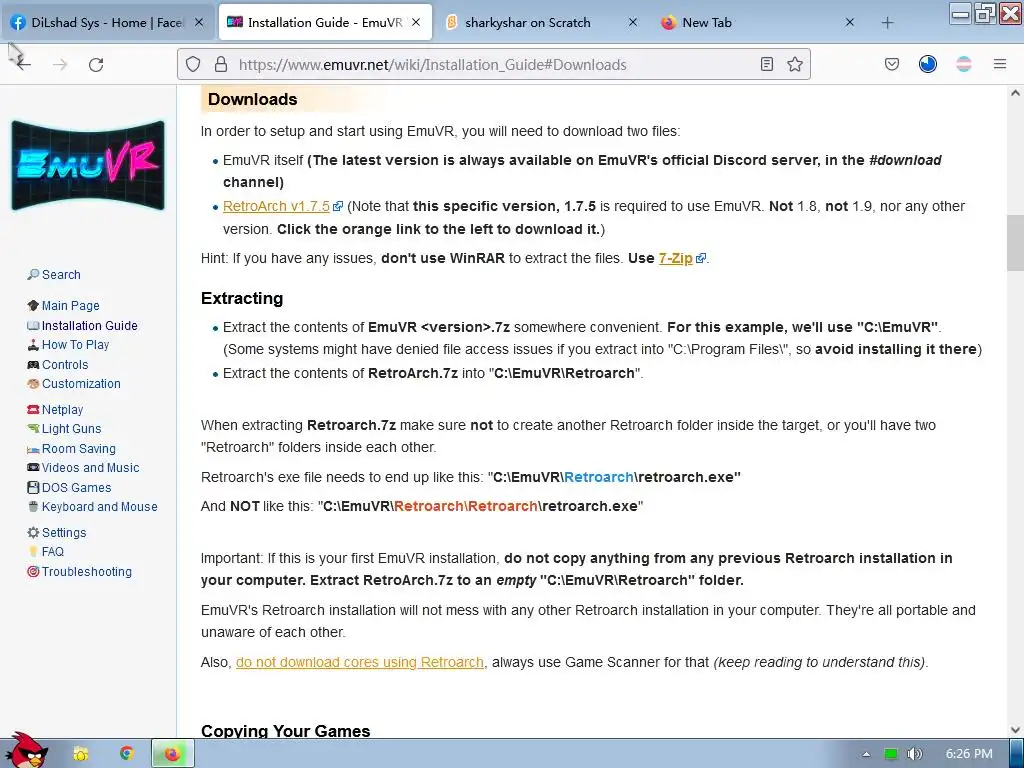The height and width of the screenshot is (768, 1024).
Task: Click the shield tracking protection icon
Action: pyautogui.click(x=193, y=64)
